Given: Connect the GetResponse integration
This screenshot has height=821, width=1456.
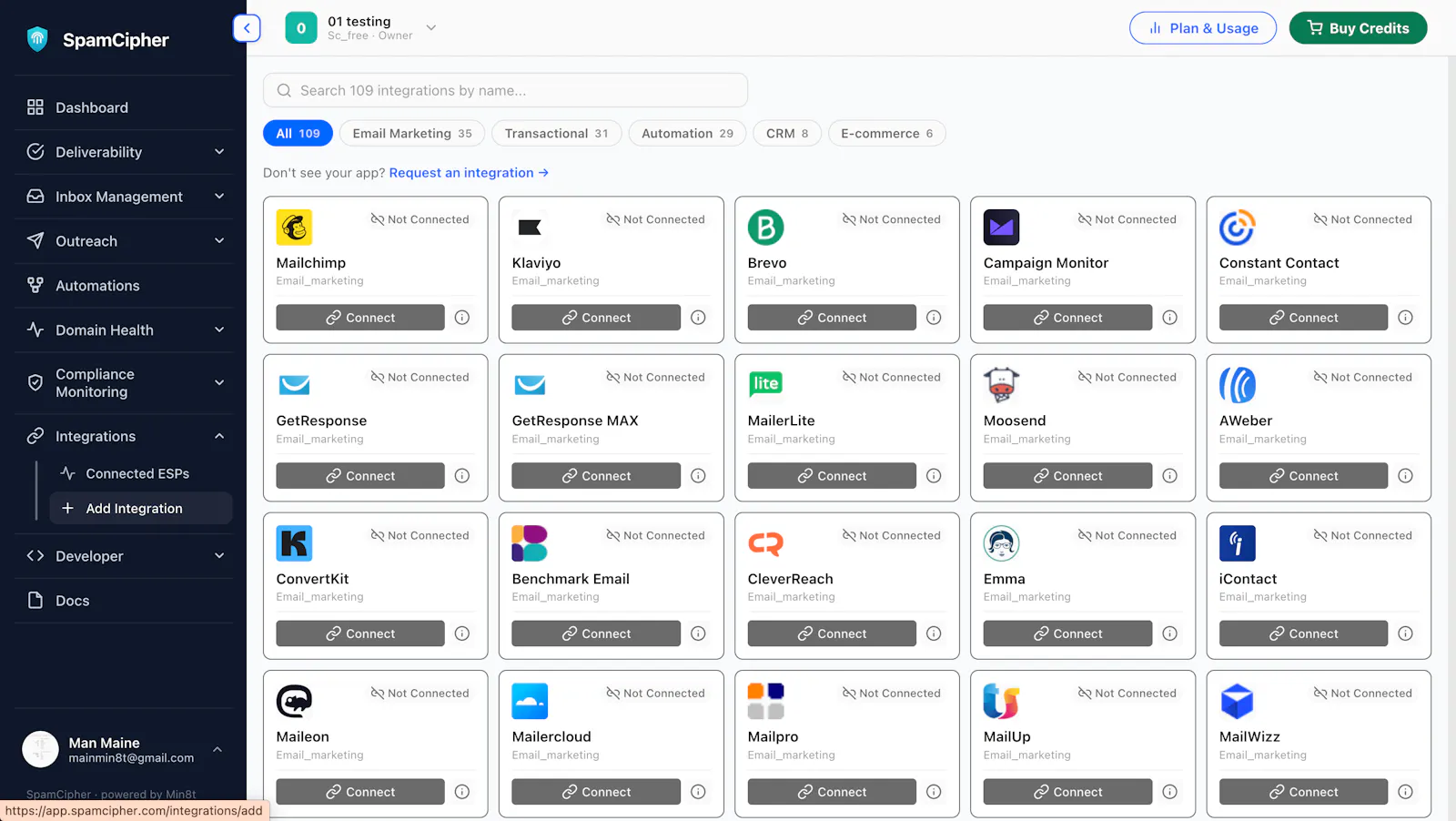Looking at the screenshot, I should (360, 476).
